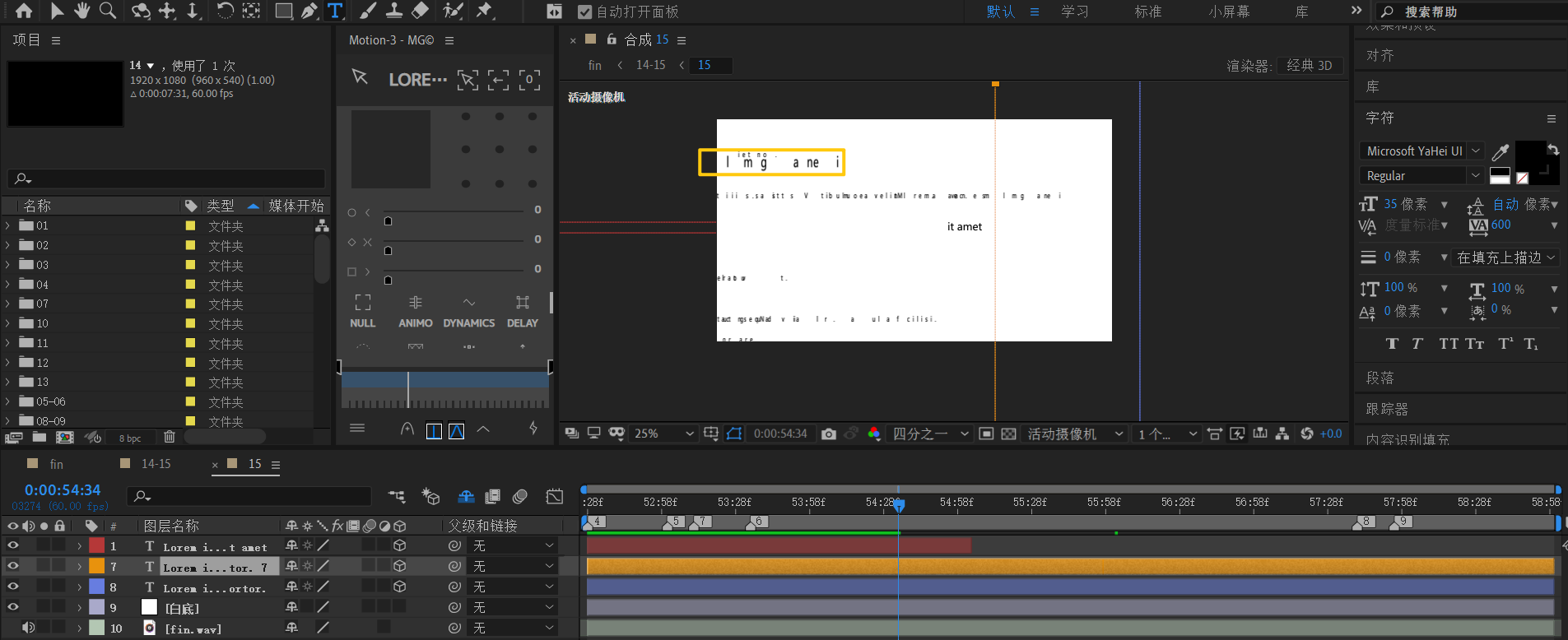Switch to 学习 workspace
The height and width of the screenshot is (640, 1568).
point(1075,12)
